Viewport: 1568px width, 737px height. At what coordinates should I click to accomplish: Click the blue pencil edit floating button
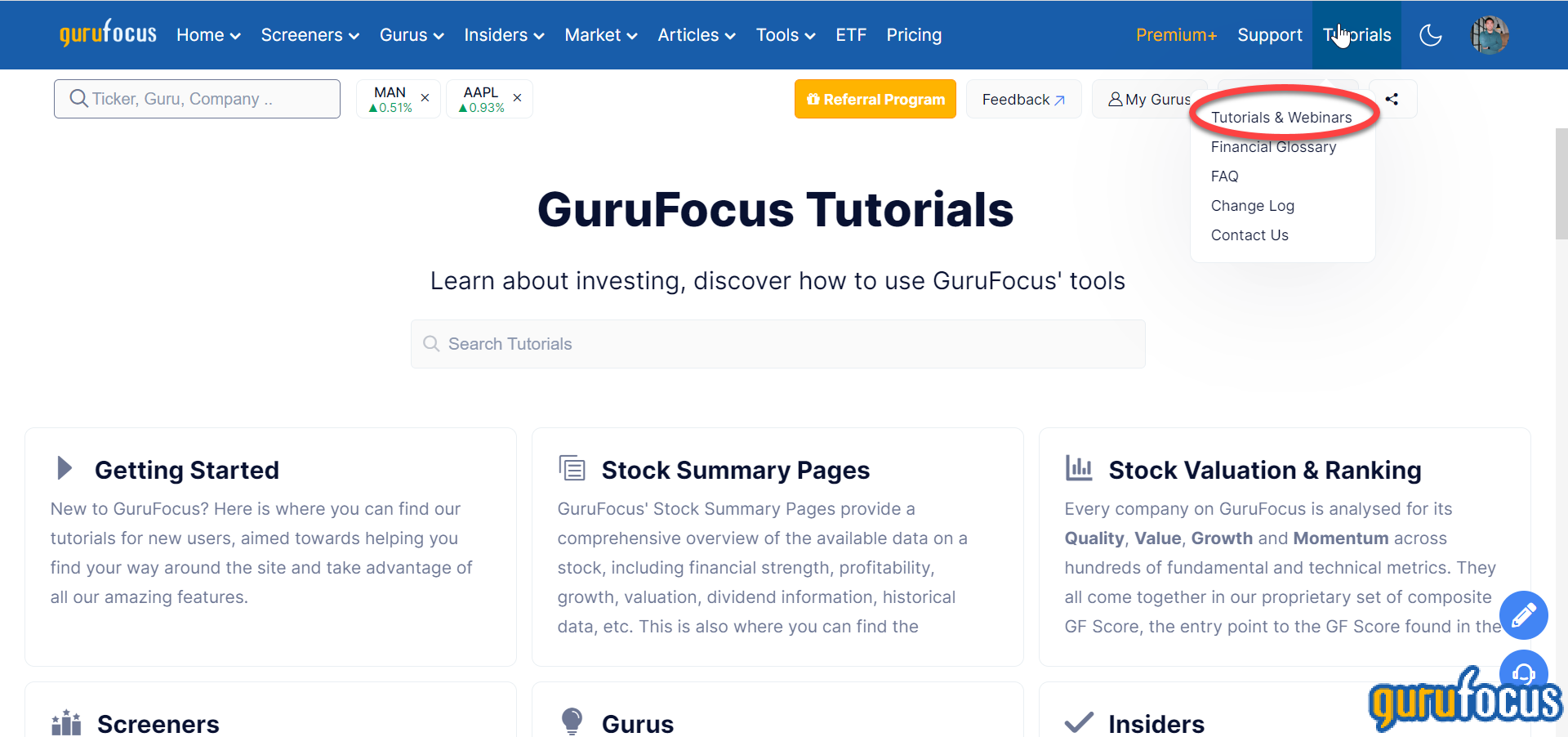click(x=1524, y=615)
